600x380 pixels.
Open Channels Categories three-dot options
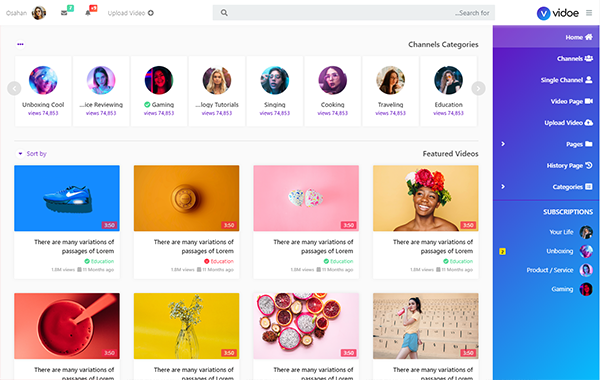tap(20, 44)
